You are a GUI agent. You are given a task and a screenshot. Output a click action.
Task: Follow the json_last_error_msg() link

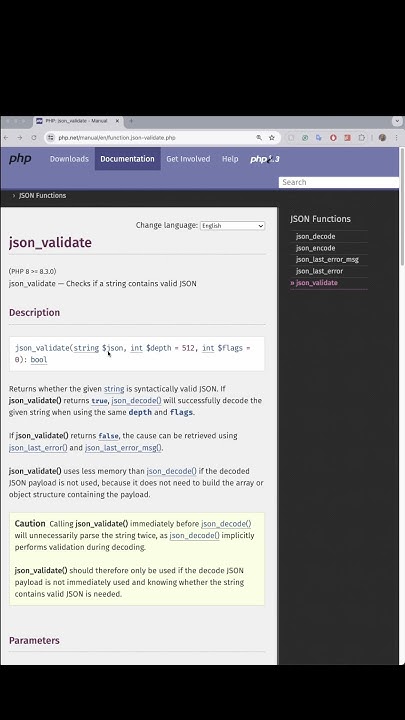pos(123,448)
